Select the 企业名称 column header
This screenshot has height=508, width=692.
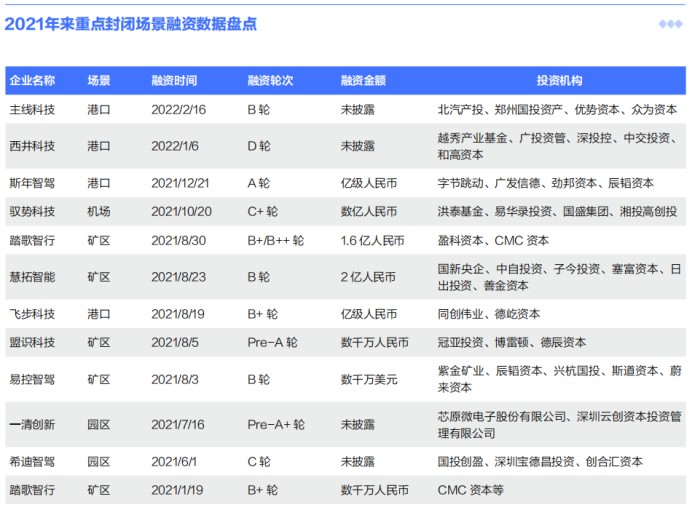[32, 81]
